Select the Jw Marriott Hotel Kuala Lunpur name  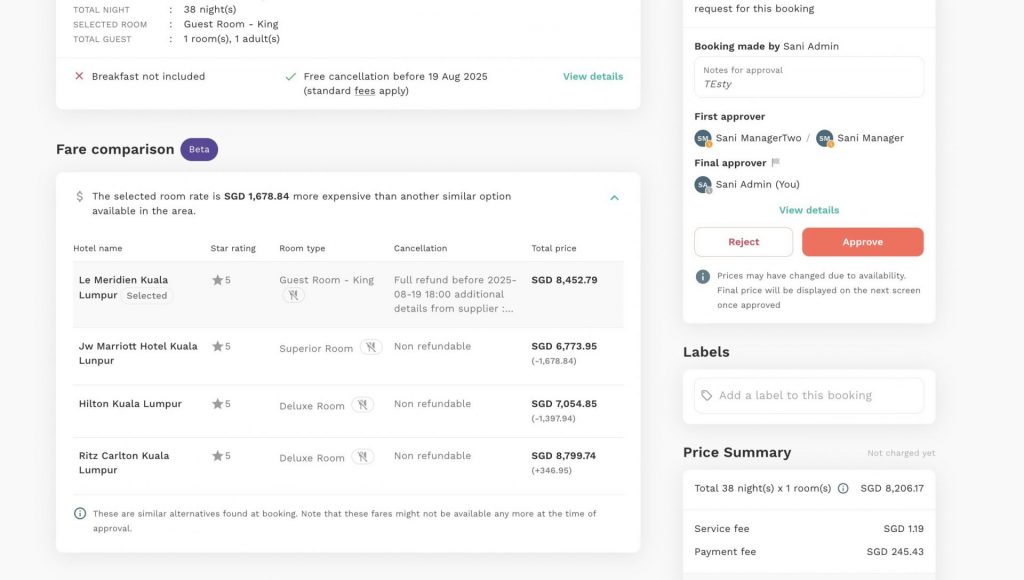pyautogui.click(x=138, y=353)
